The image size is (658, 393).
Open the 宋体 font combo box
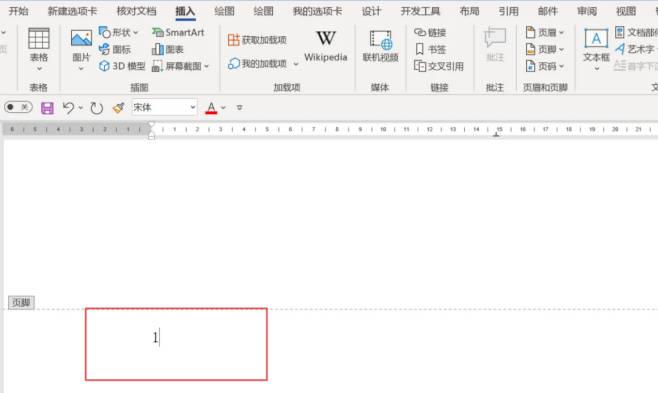coord(164,107)
